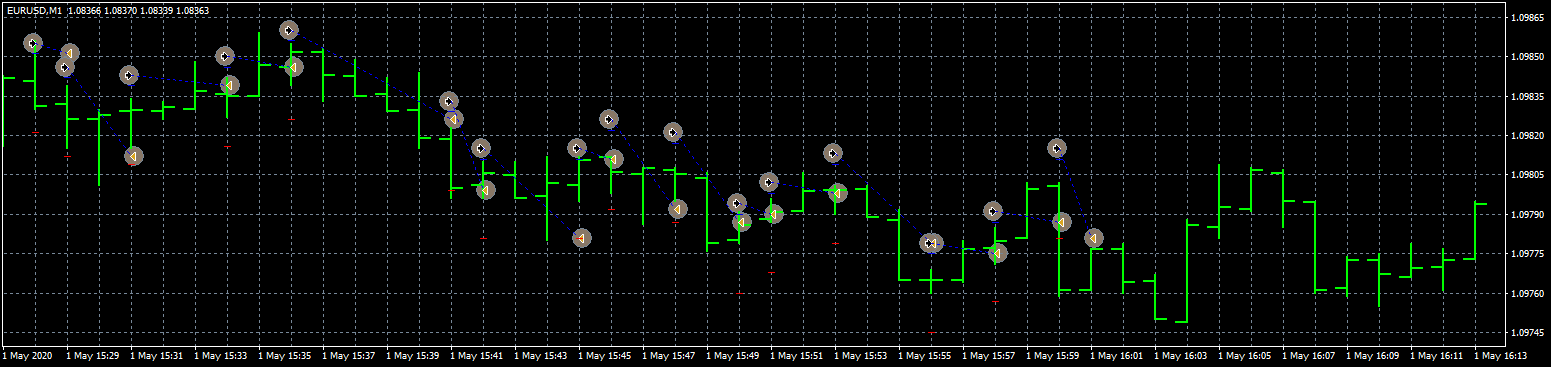Select the entry arrow above the 15:31 bar
The image size is (1551, 367).
point(129,75)
